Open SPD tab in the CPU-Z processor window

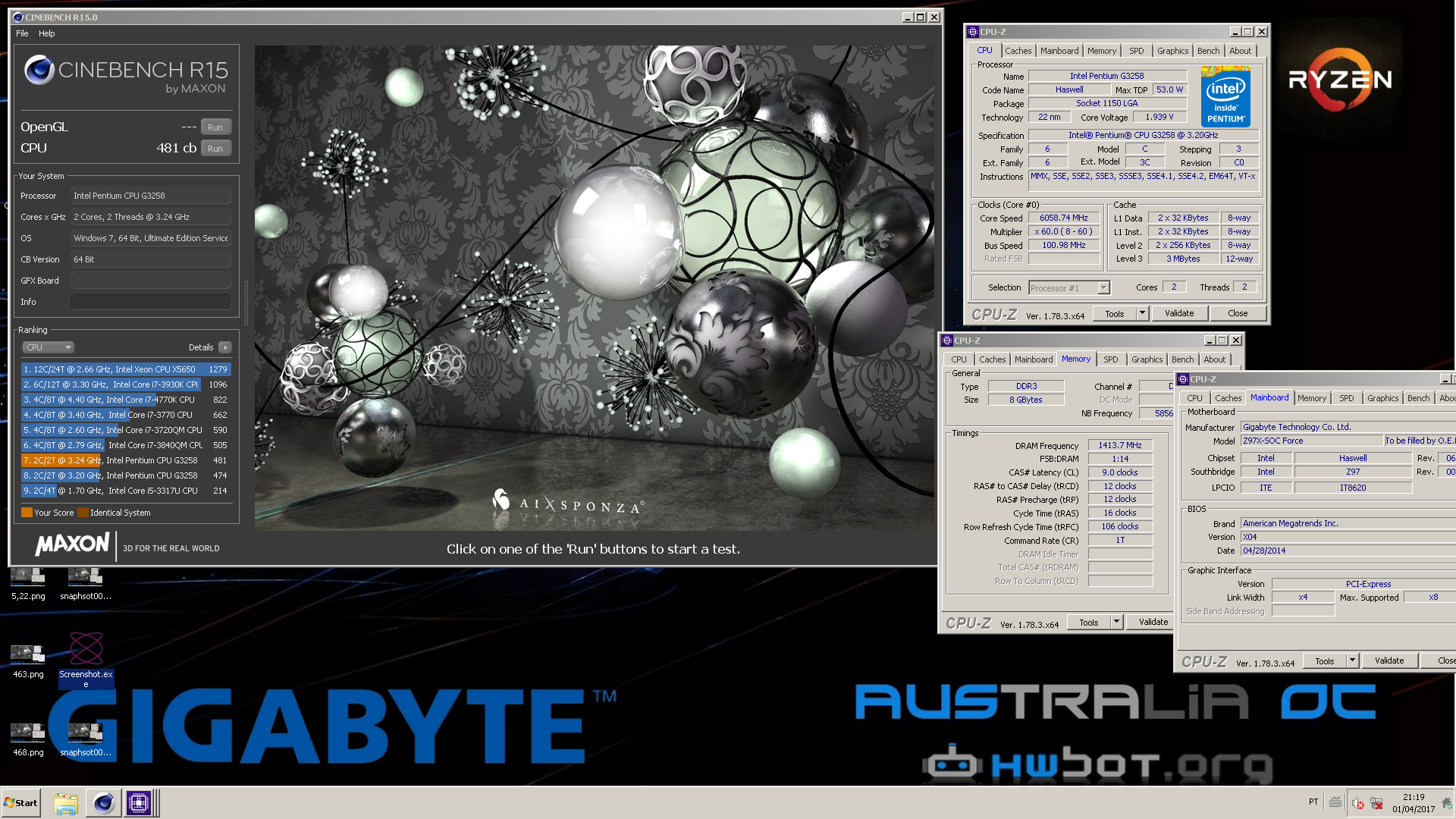tap(1136, 51)
